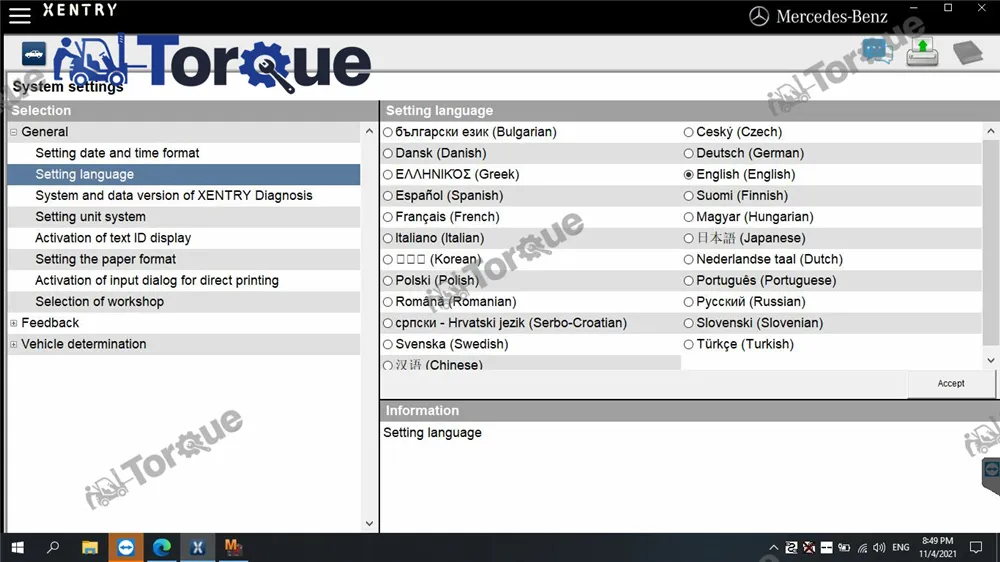Select English (English) radio button

pyautogui.click(x=688, y=174)
